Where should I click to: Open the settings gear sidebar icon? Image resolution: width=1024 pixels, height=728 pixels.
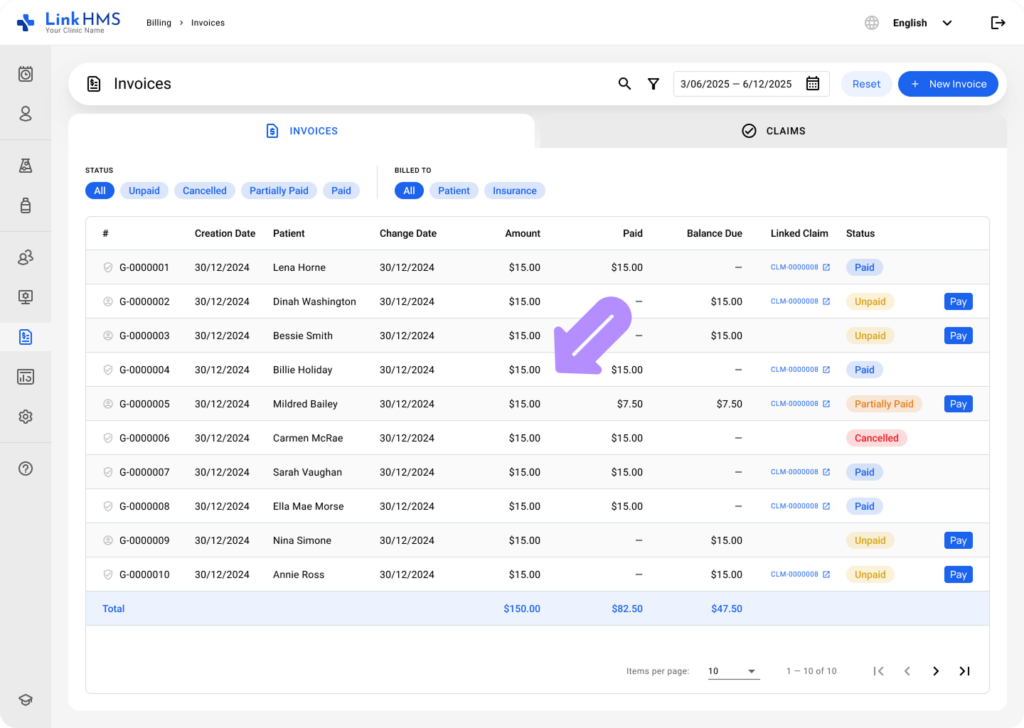coord(25,417)
